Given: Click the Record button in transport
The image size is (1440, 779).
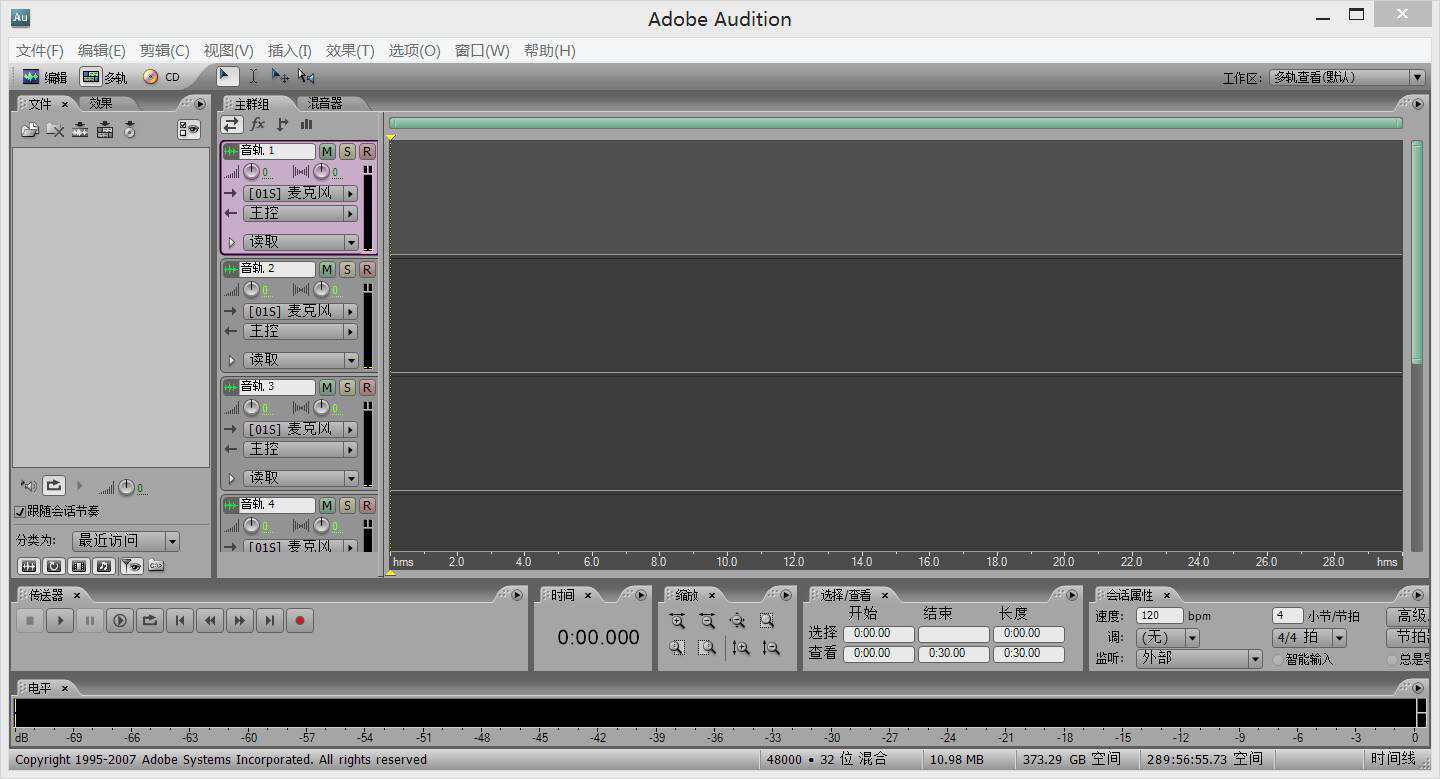Looking at the screenshot, I should [x=300, y=621].
